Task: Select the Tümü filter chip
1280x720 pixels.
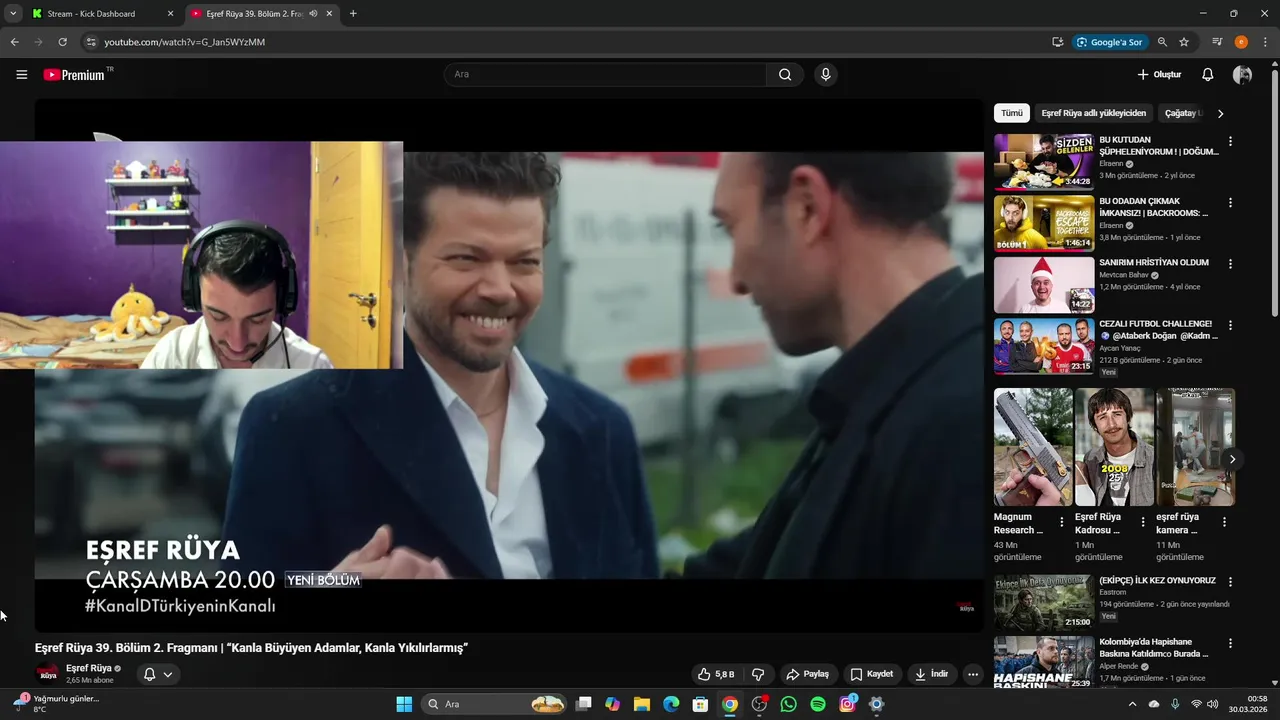Action: pos(1012,113)
